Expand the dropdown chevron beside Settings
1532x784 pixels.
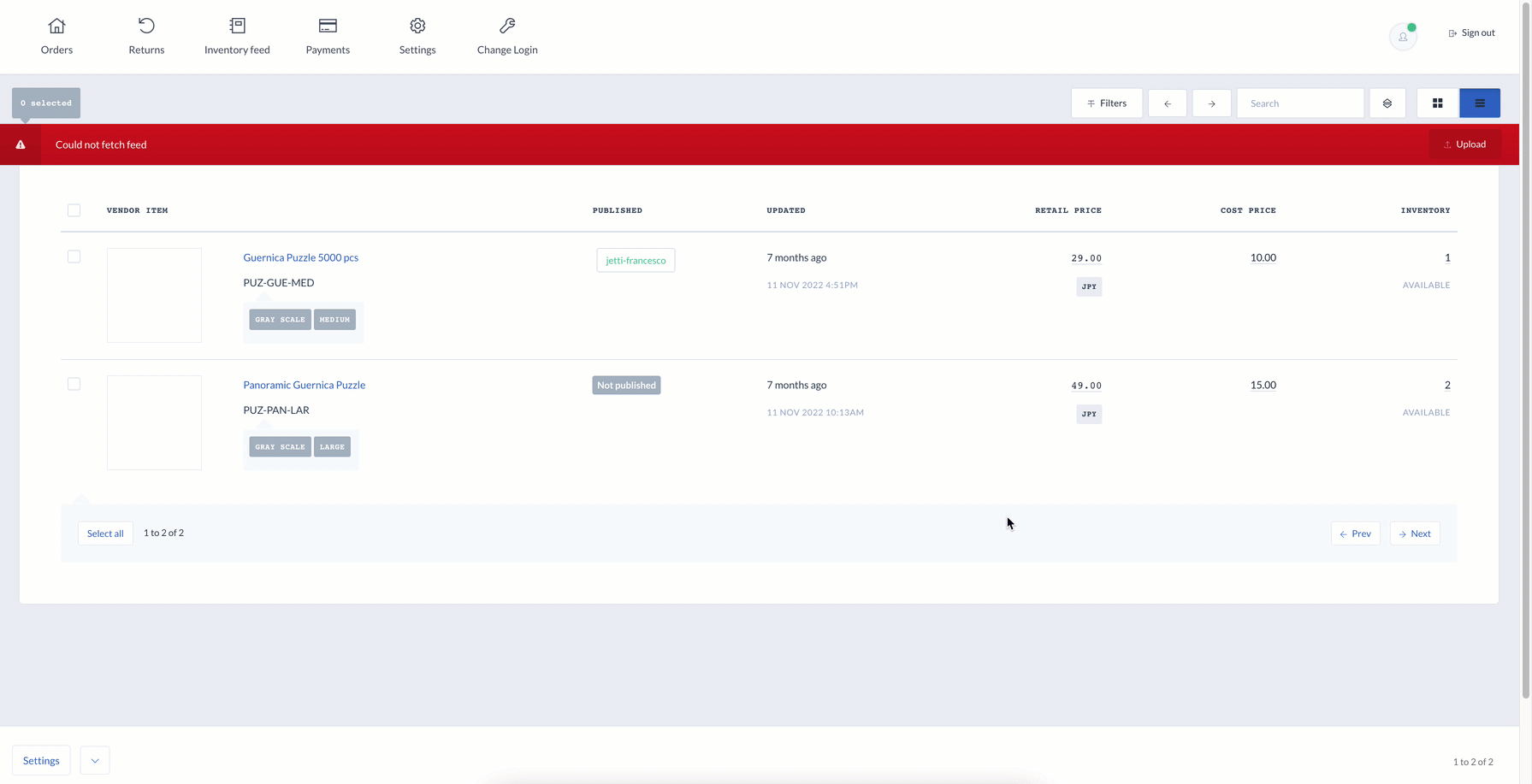pyautogui.click(x=95, y=760)
